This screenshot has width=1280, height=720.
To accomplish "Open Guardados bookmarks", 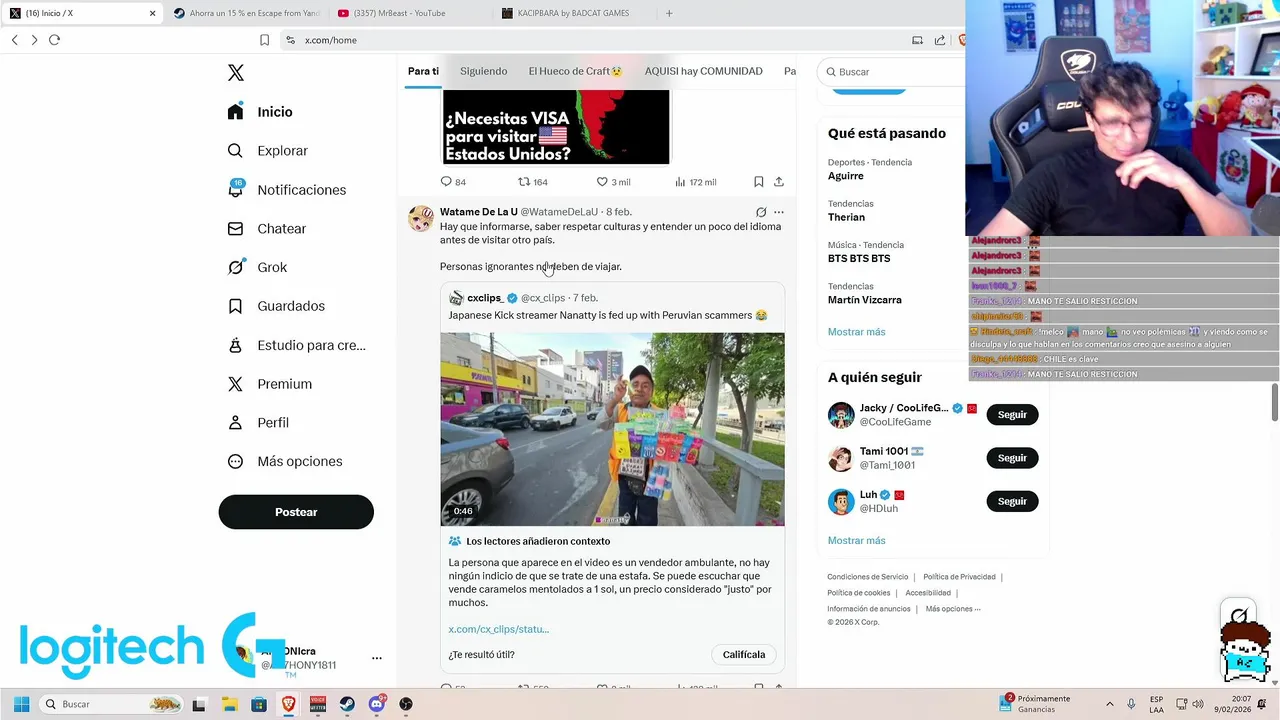I will pyautogui.click(x=276, y=306).
